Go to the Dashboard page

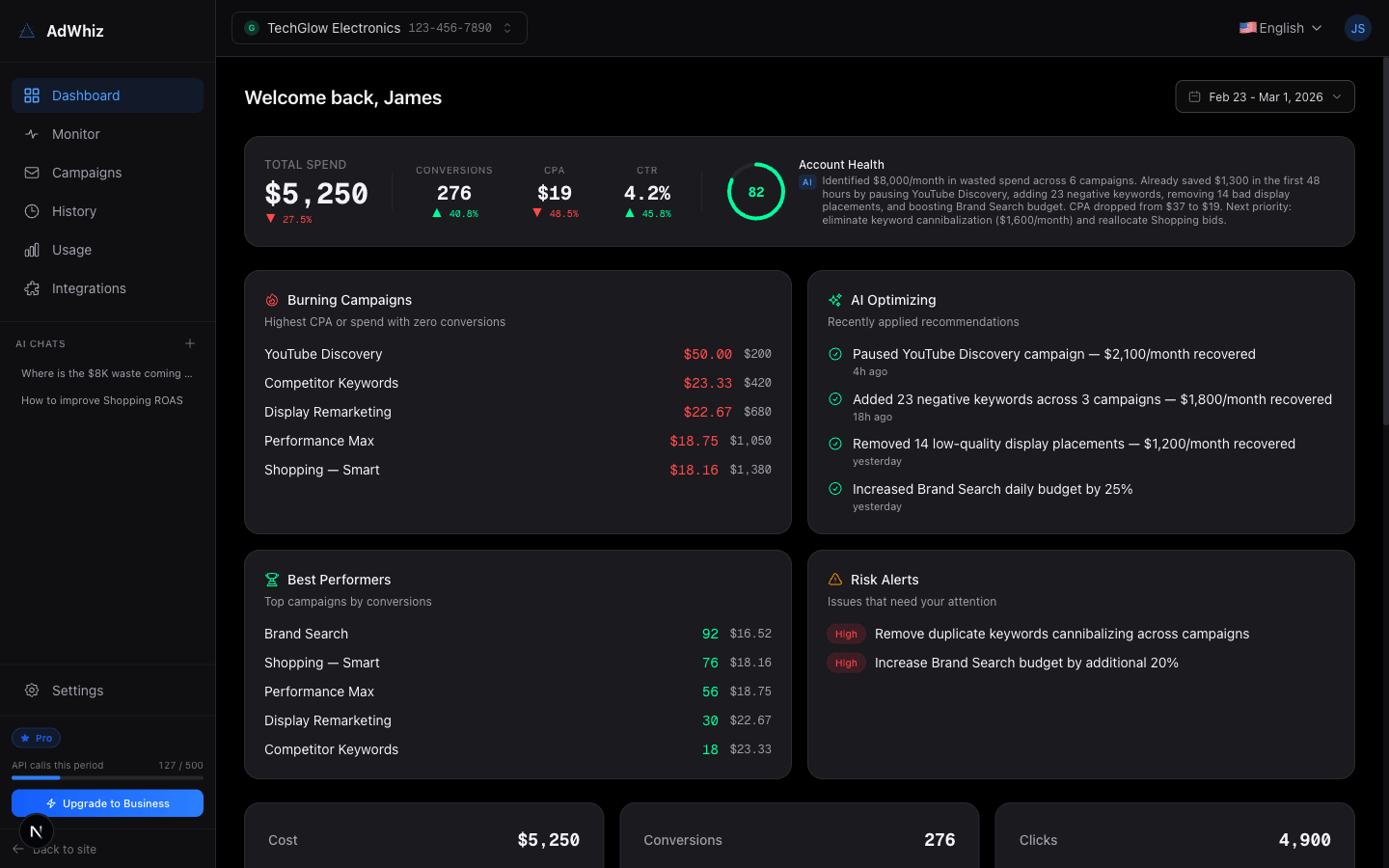pos(107,95)
